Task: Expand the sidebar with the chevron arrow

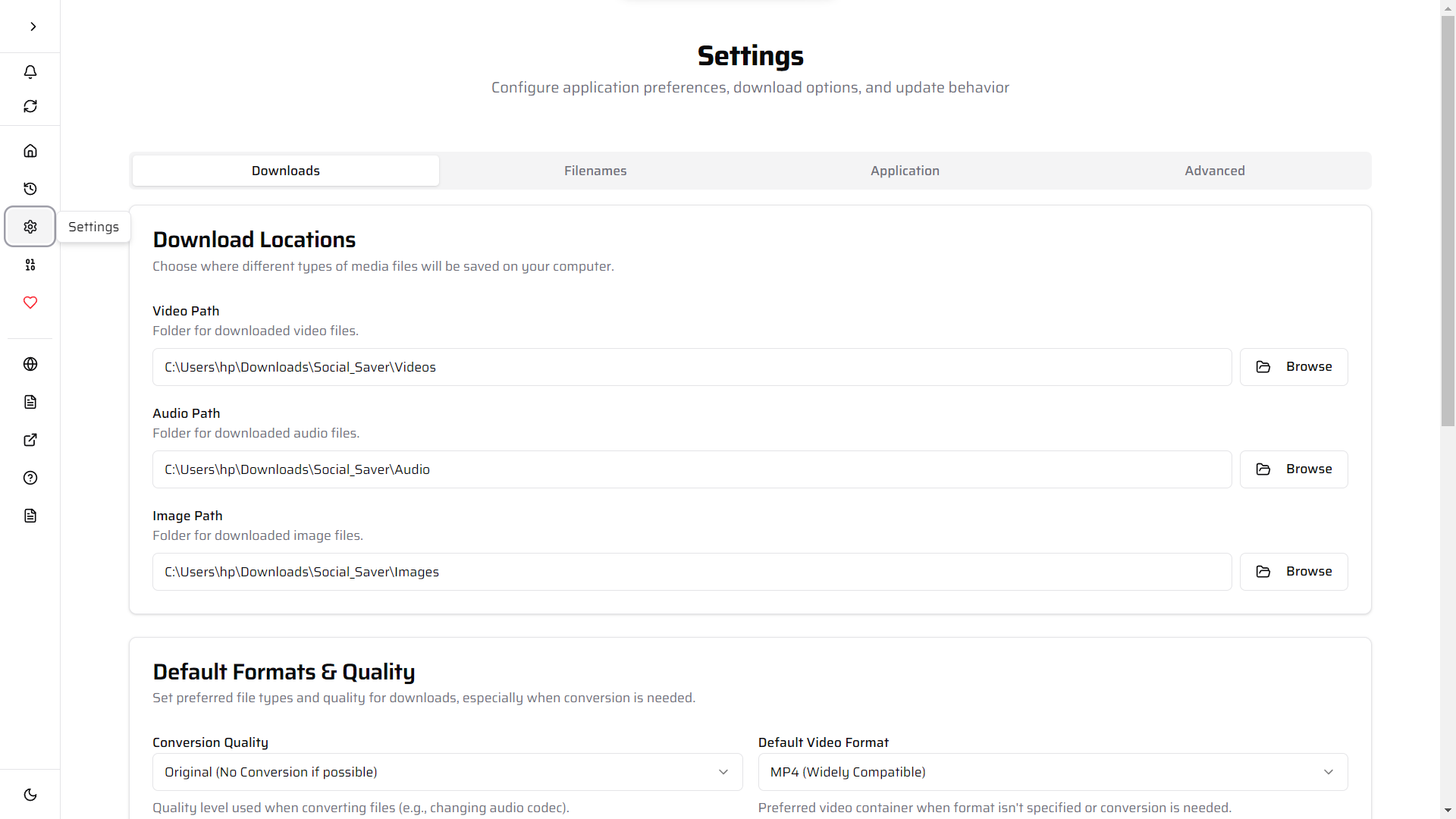Action: pyautogui.click(x=33, y=27)
